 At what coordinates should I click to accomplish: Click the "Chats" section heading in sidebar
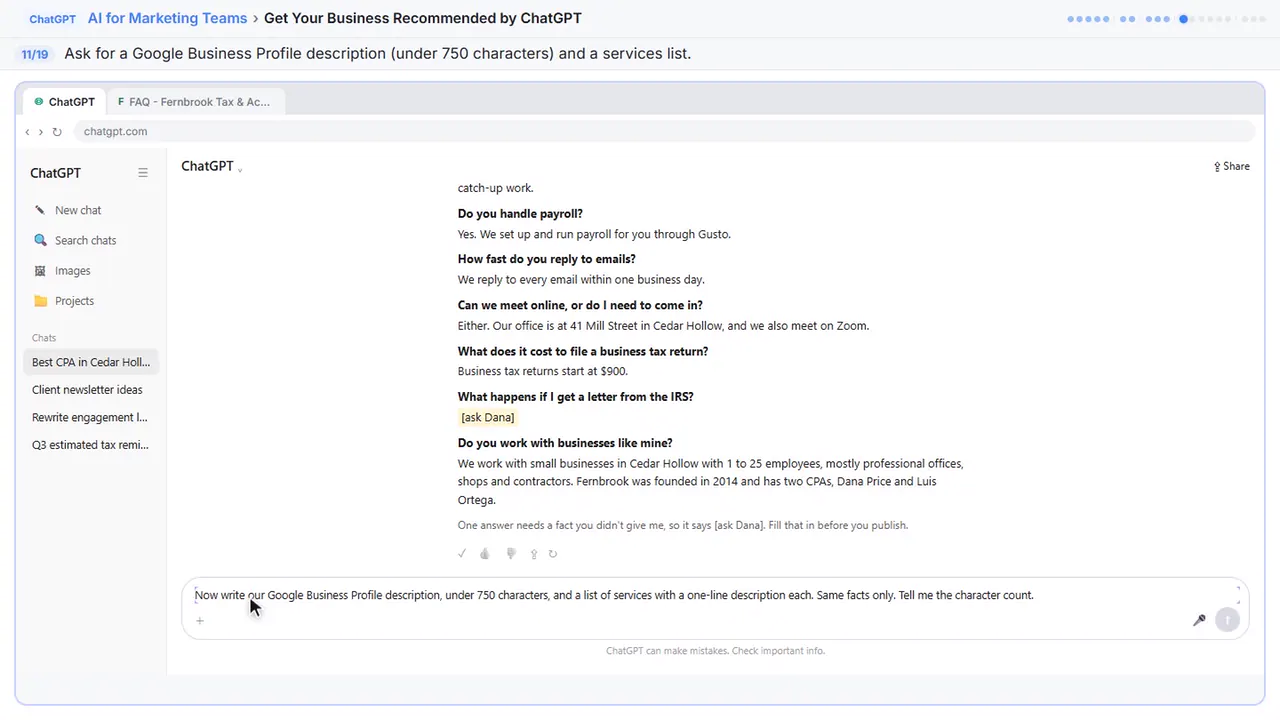click(44, 338)
